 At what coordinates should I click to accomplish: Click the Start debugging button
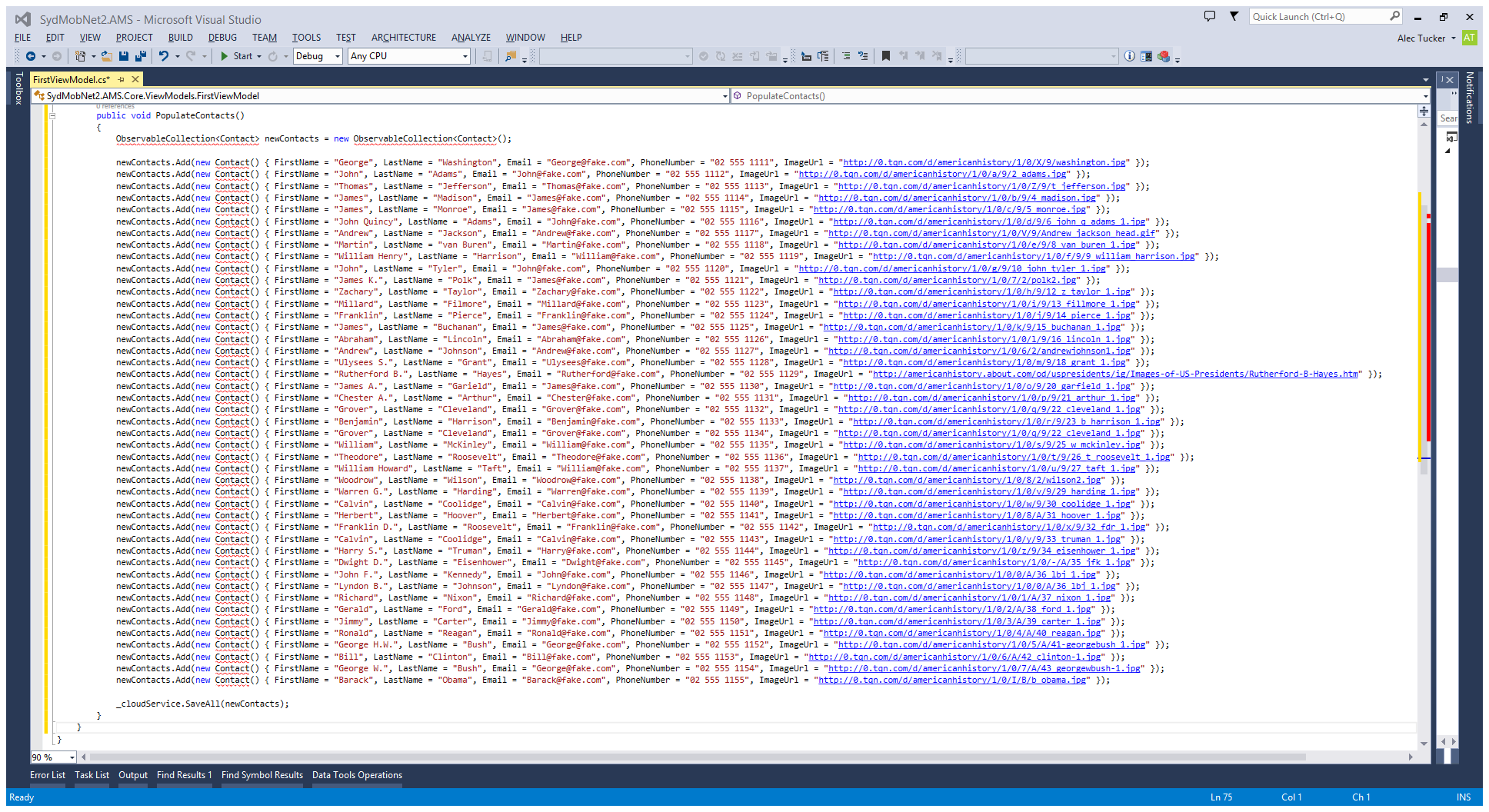236,56
